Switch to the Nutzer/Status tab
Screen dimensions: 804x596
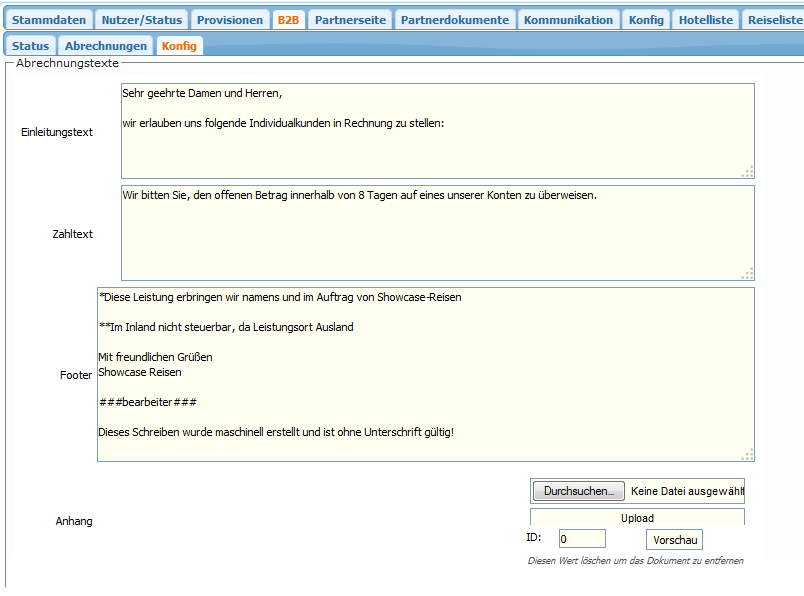pyautogui.click(x=141, y=20)
